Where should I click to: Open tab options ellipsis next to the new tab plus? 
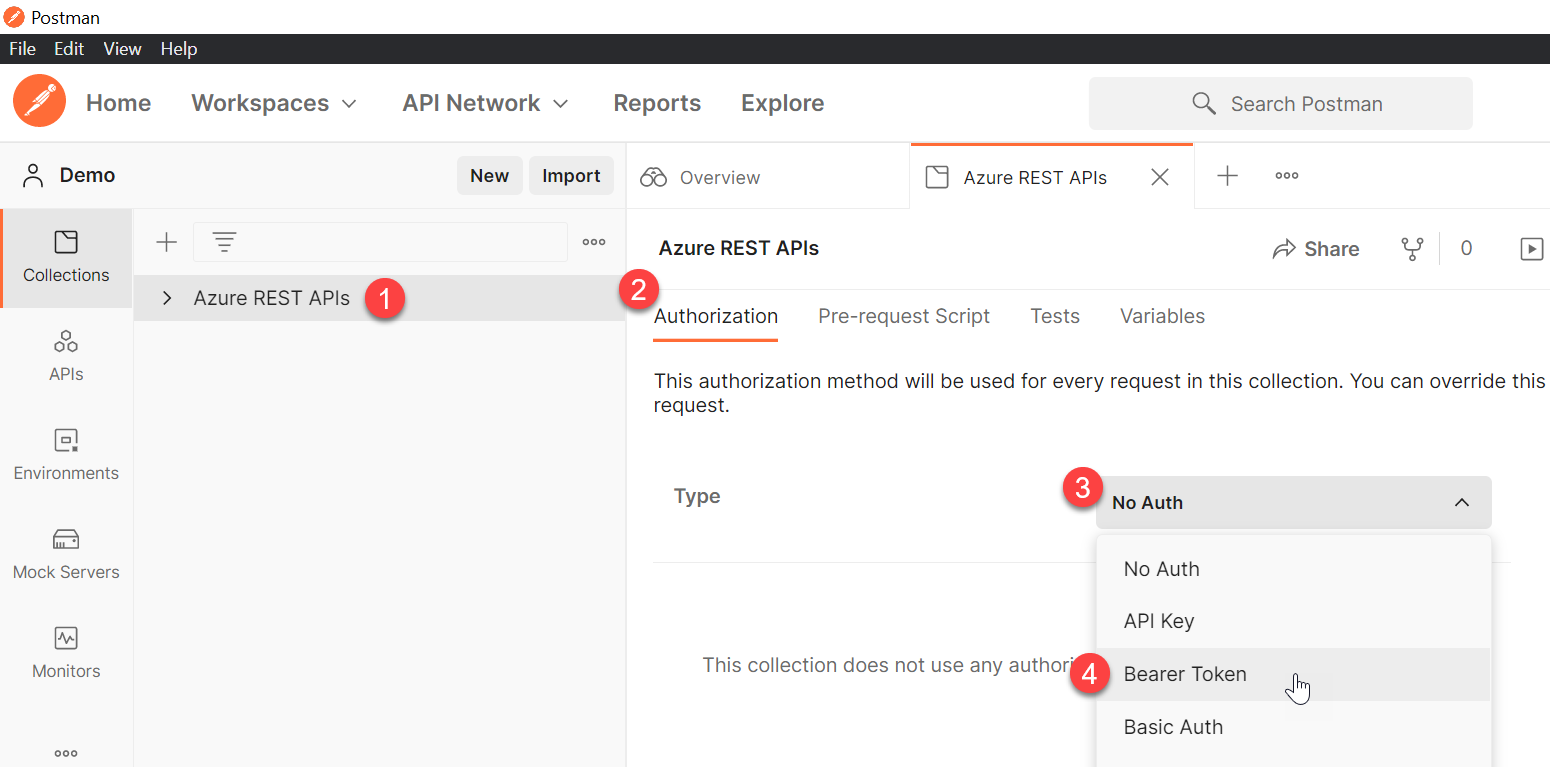coord(1287,176)
